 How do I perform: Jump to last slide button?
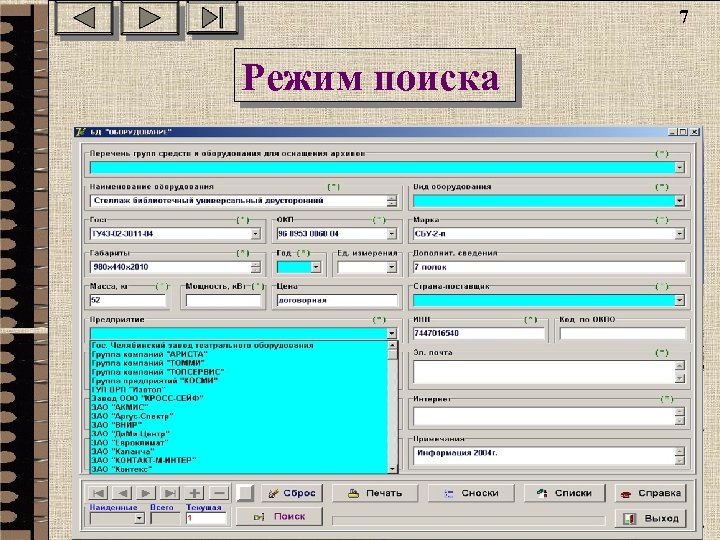212,17
